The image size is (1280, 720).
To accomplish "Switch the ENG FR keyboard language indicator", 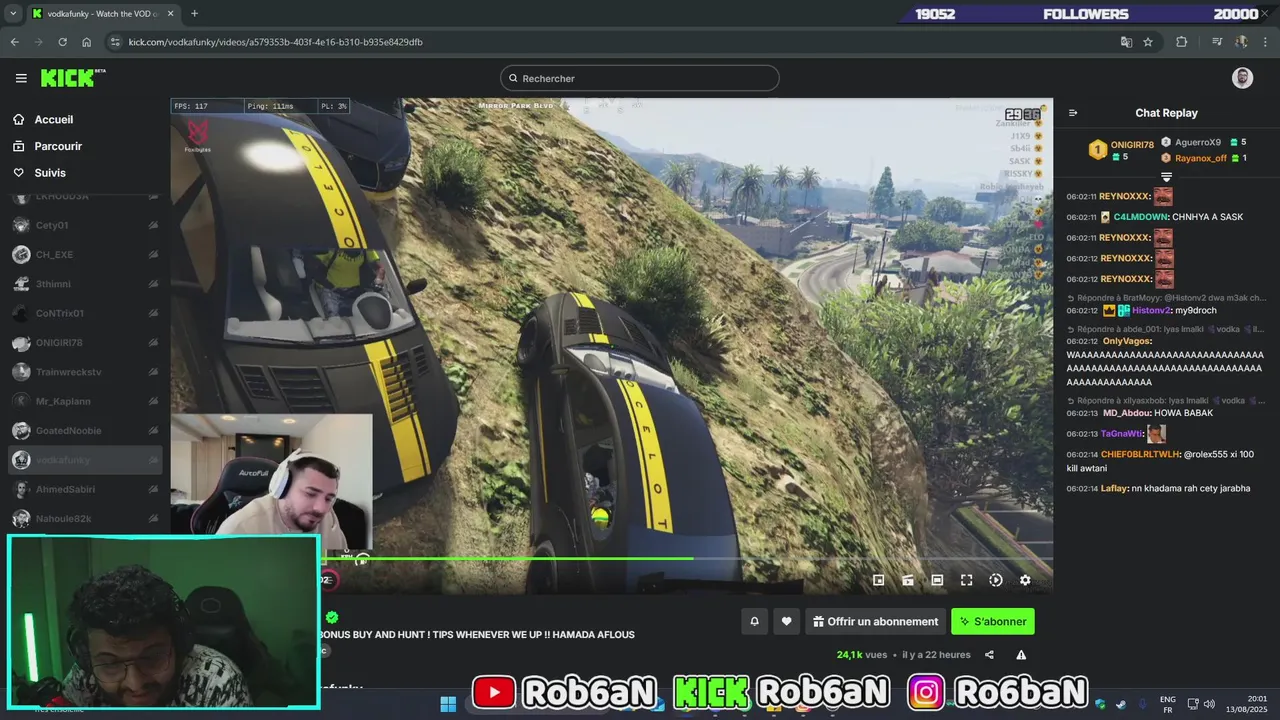I will tap(1168, 704).
